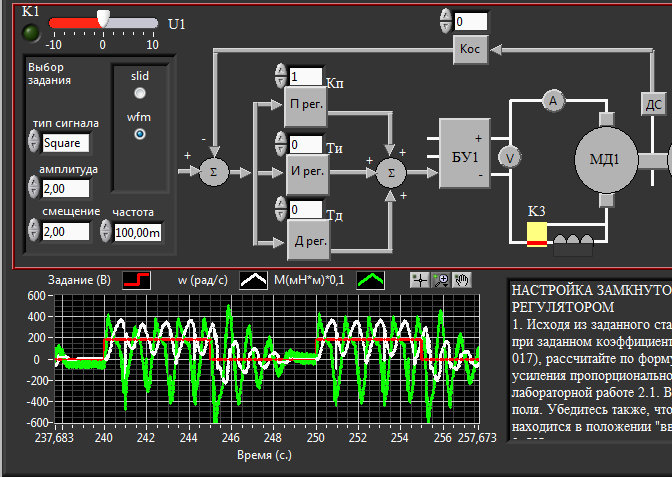672x477 pixels.
Task: Open the signal type Square selector
Action: [x=66, y=143]
